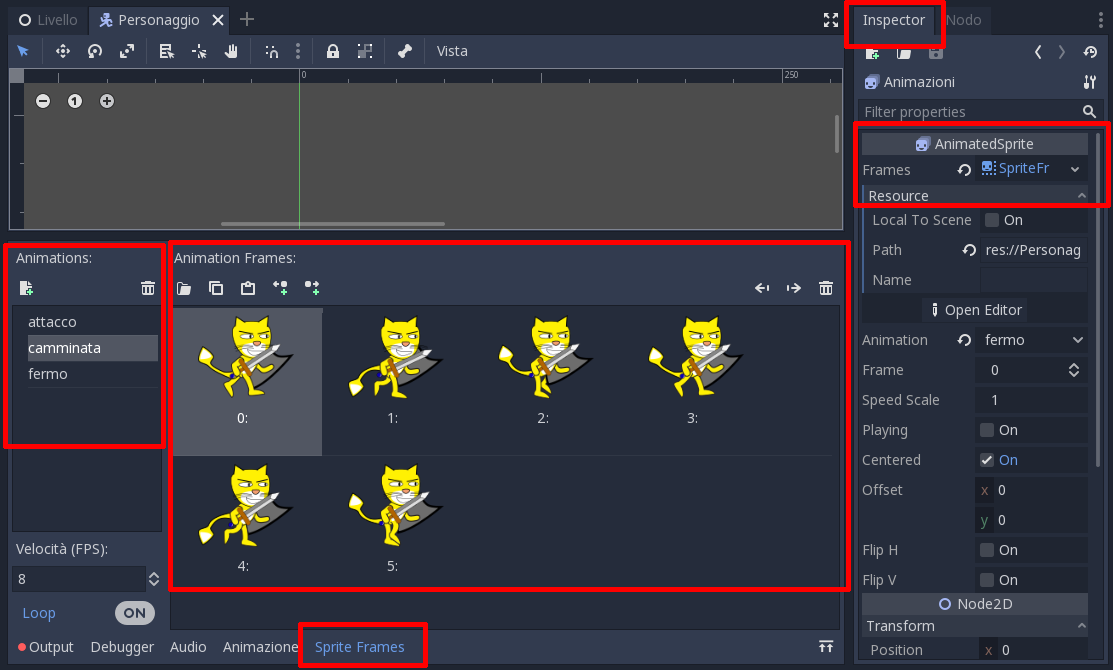Switch to the Nodo tab
Viewport: 1113px width, 670px height.
963,20
